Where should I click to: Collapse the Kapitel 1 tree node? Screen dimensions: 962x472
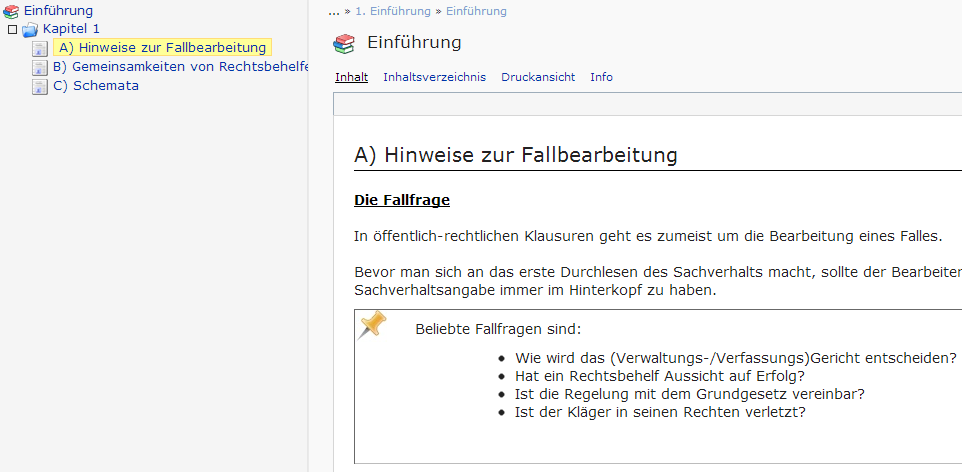11,30
